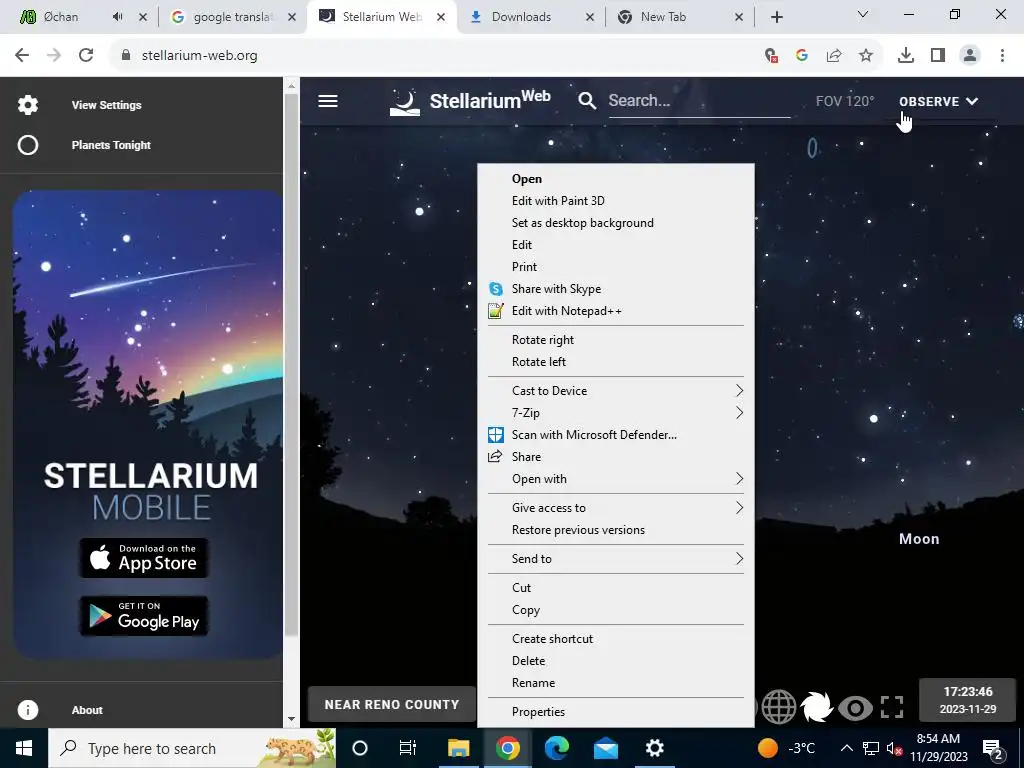Select Scan with Microsoft Defender
1024x768 pixels.
pos(594,435)
